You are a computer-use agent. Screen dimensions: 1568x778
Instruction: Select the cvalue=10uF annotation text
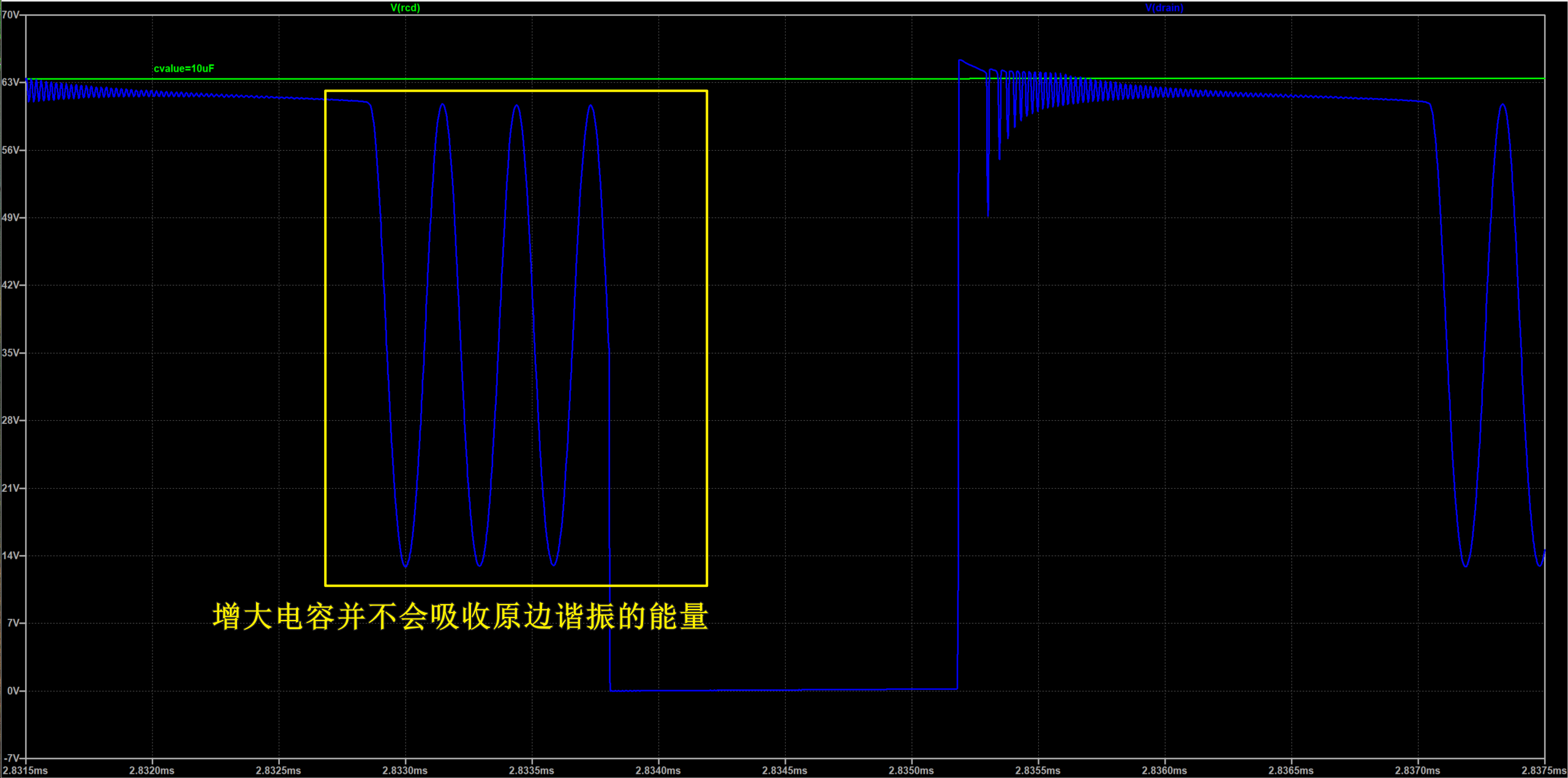coord(184,69)
